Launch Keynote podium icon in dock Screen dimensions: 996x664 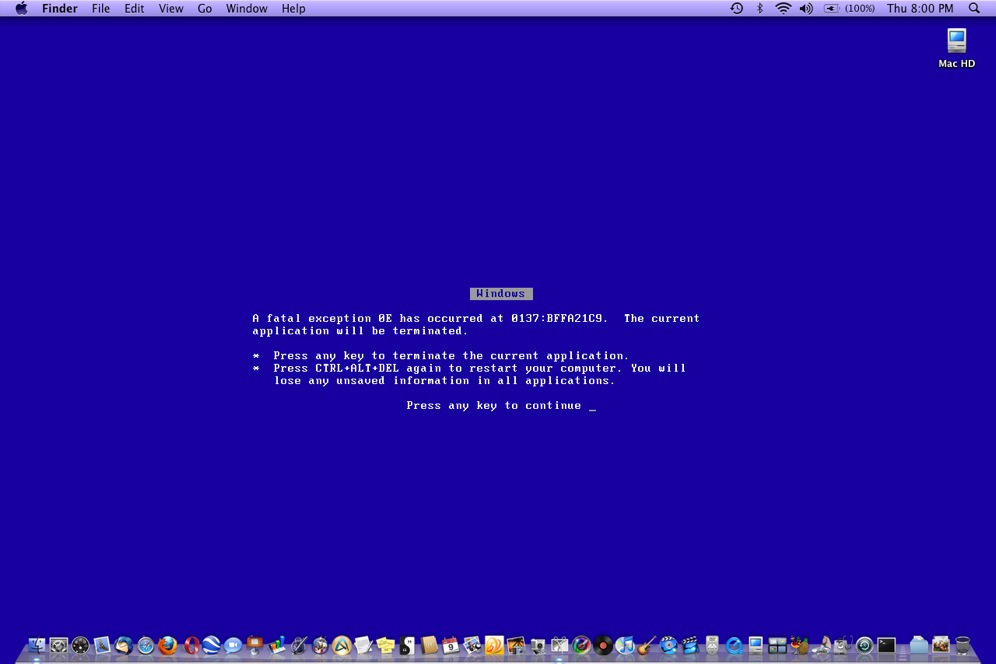[x=255, y=646]
